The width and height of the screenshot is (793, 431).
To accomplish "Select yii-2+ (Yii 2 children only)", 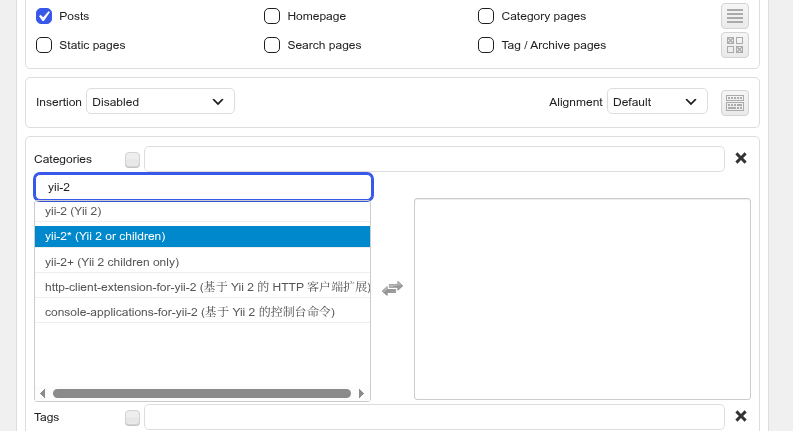I will [x=202, y=262].
